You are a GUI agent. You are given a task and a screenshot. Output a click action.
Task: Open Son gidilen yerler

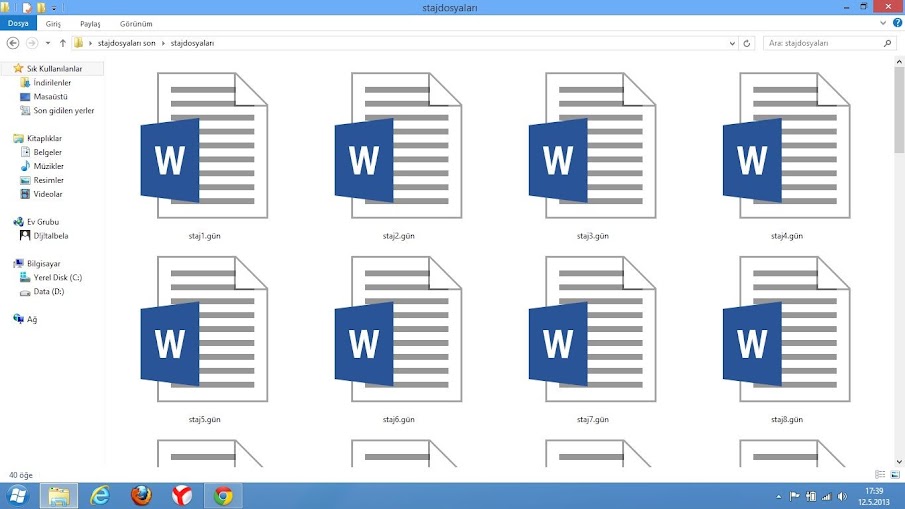[x=63, y=110]
